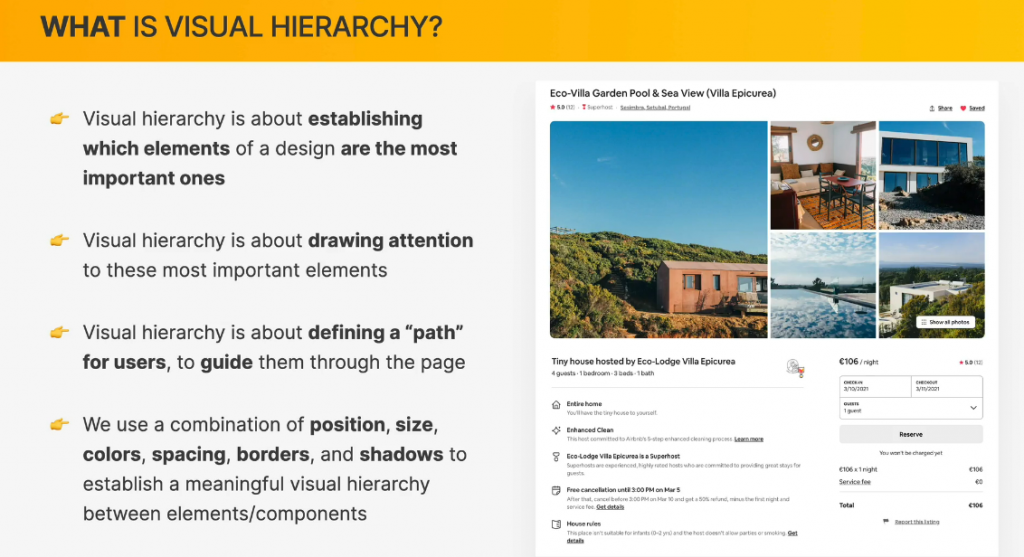This screenshot has height=557, width=1024.
Task: Expand the Guests dropdown chevron
Action: (x=973, y=408)
